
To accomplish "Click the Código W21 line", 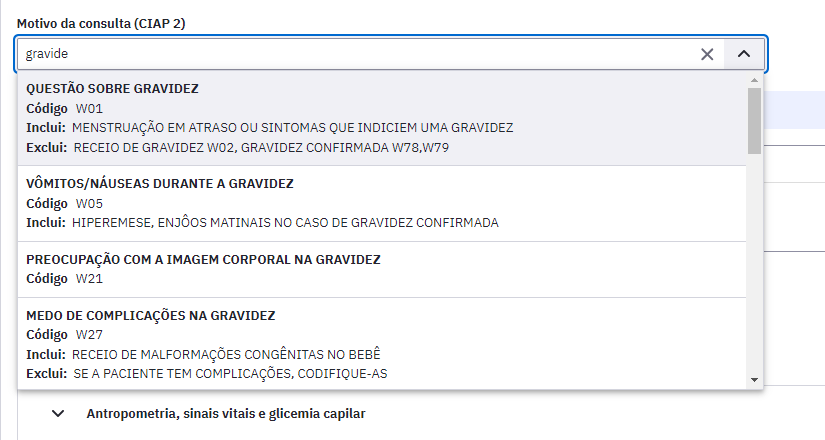I will coord(65,278).
